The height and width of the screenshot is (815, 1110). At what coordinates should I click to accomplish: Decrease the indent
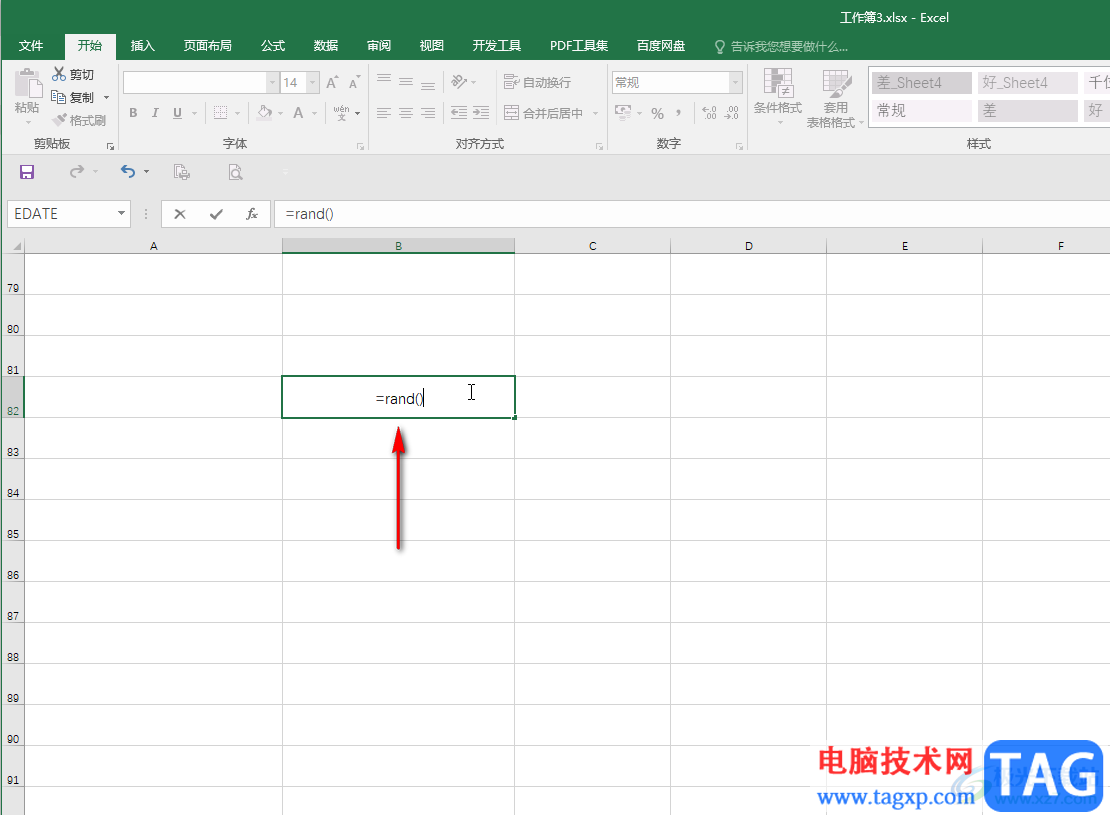(459, 113)
